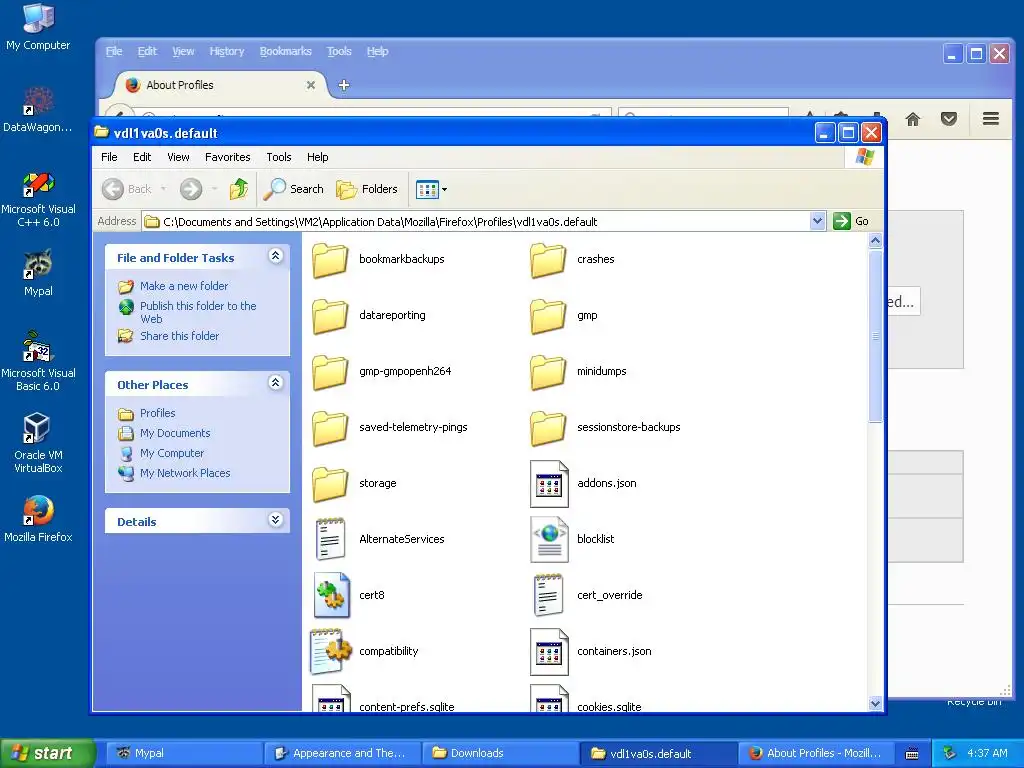Viewport: 1024px width, 768px height.
Task: Open the bookmarkbackups folder
Action: (x=378, y=259)
